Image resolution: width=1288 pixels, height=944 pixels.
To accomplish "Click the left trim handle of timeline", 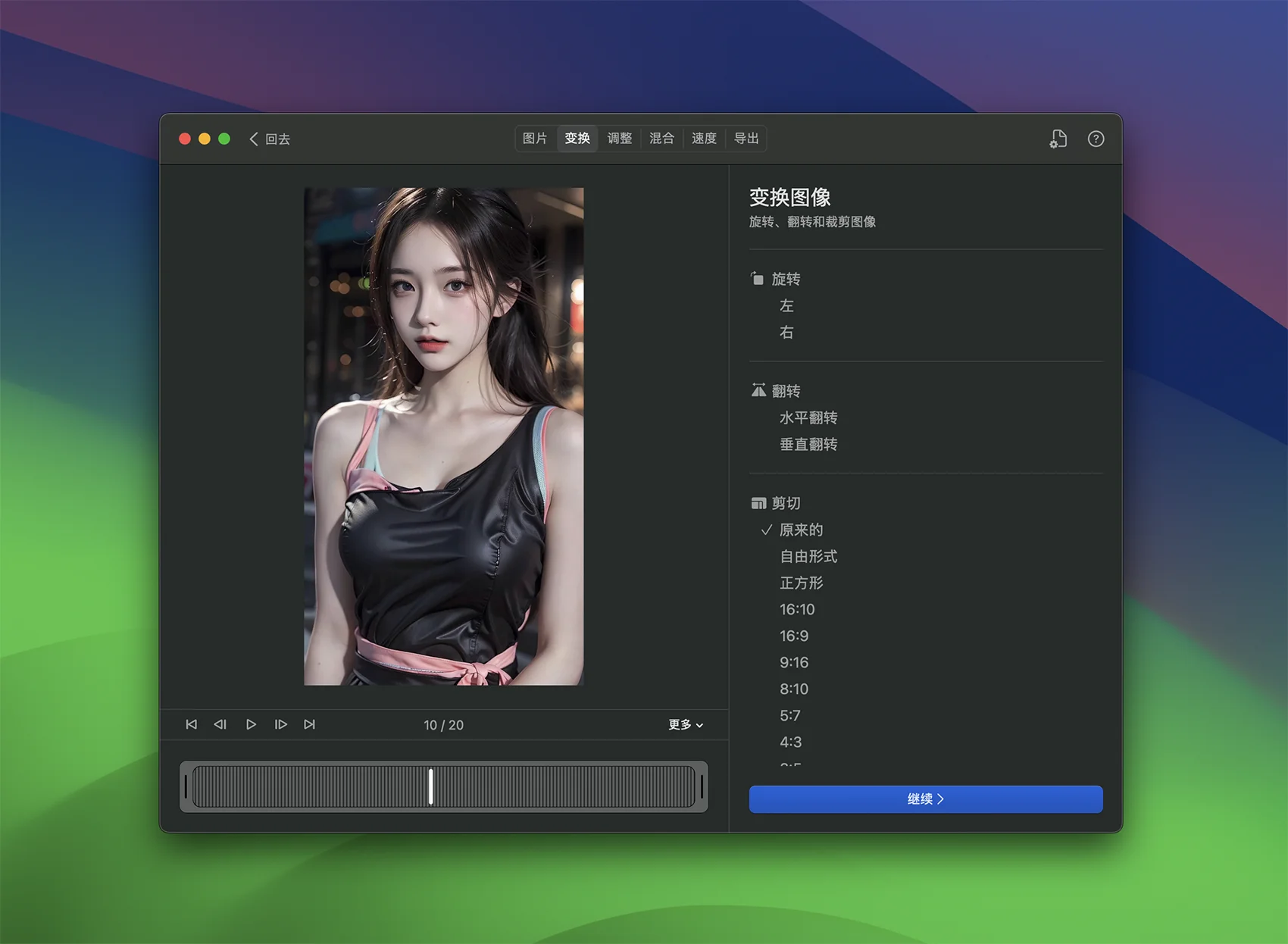I will 186,786.
